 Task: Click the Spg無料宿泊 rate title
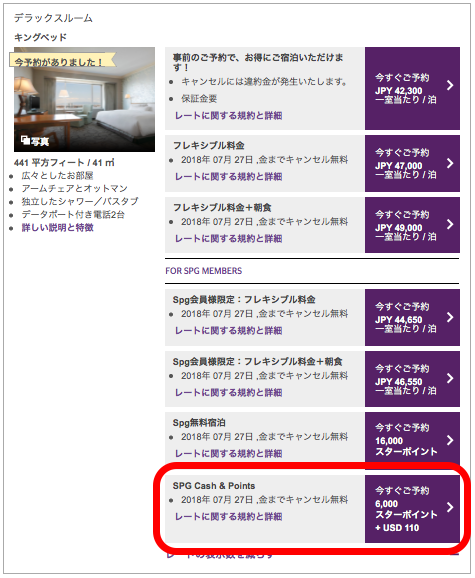(199, 423)
